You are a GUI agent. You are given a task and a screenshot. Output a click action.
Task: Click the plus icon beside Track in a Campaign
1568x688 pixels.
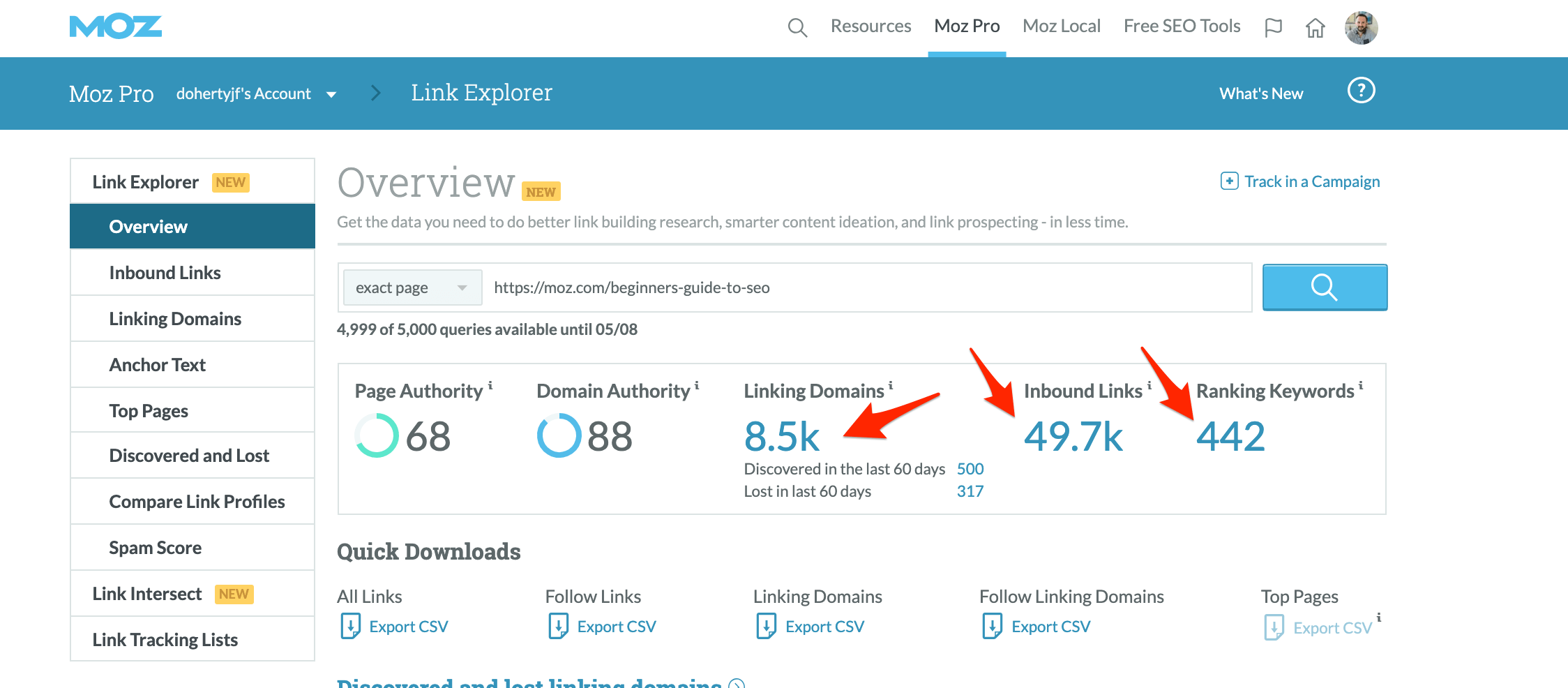point(1229,181)
